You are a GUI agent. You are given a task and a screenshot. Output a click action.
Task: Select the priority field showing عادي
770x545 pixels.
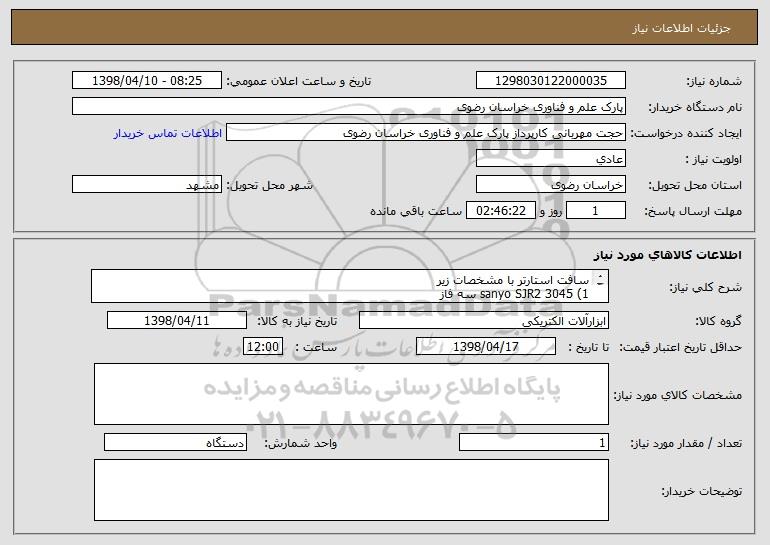point(551,158)
